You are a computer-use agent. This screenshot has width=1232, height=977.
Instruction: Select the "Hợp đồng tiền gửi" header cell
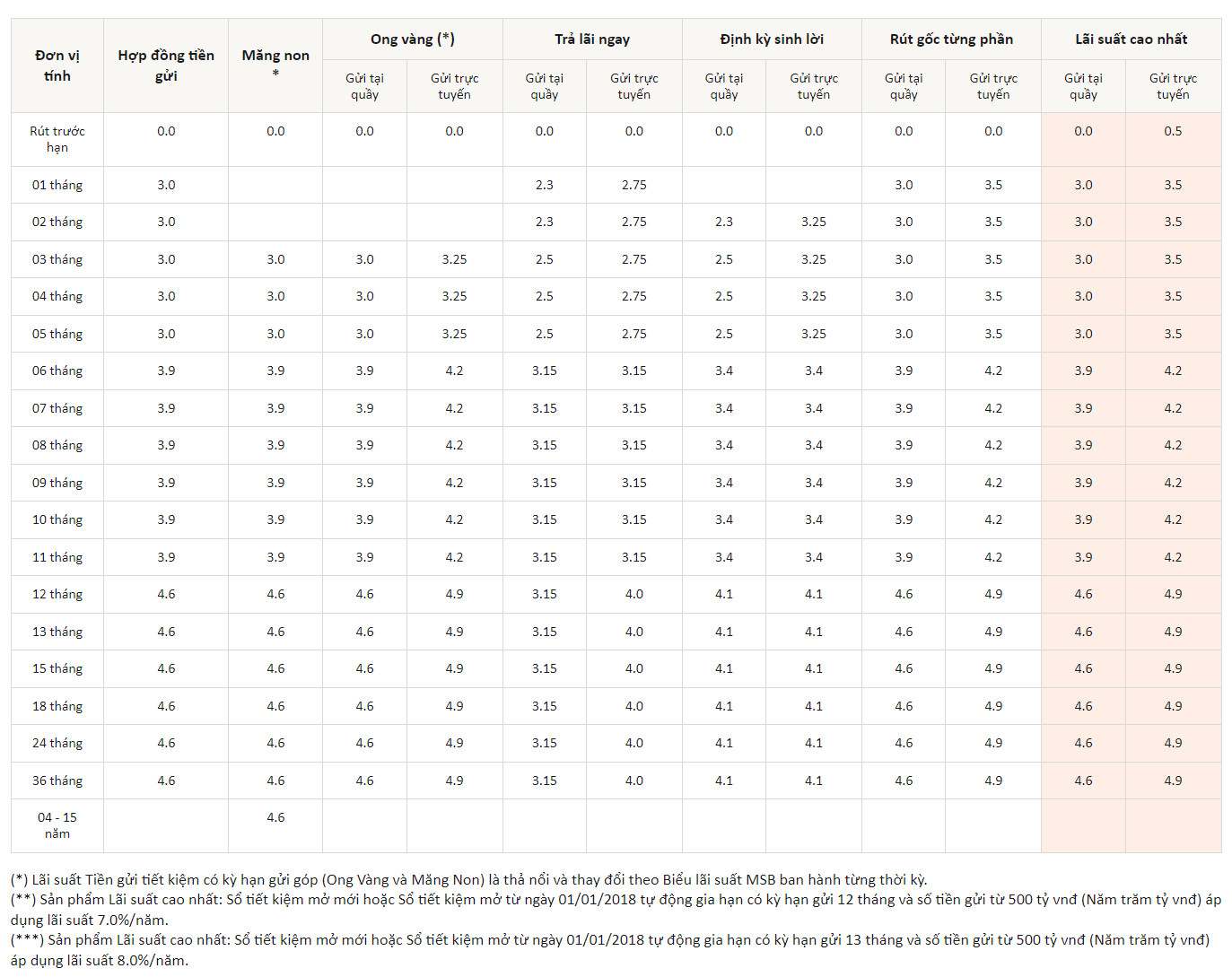tap(166, 65)
